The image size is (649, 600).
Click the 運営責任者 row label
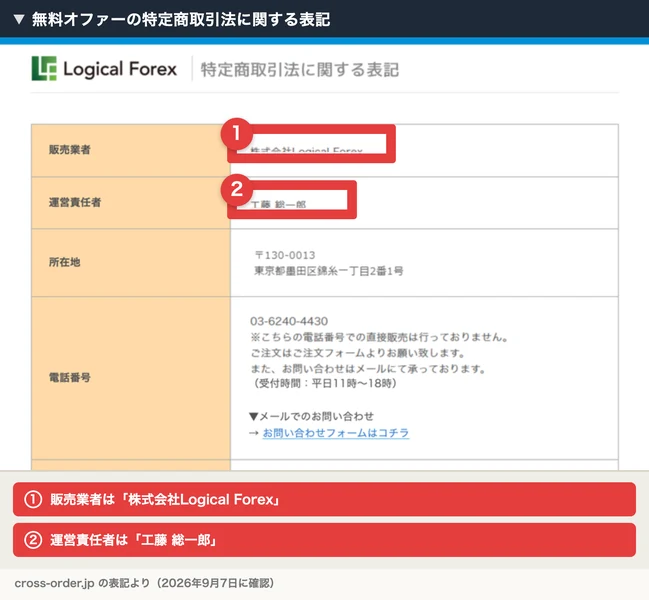point(75,202)
